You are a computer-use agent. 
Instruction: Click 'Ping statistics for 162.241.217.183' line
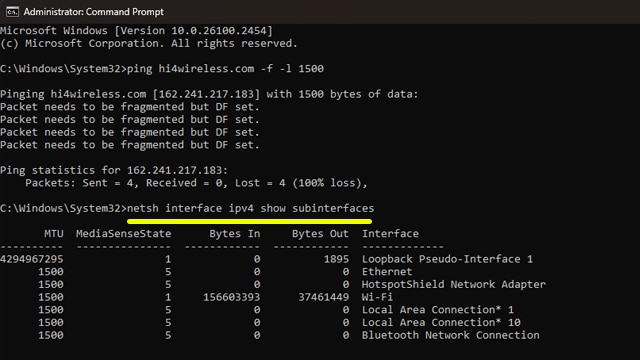[114, 170]
